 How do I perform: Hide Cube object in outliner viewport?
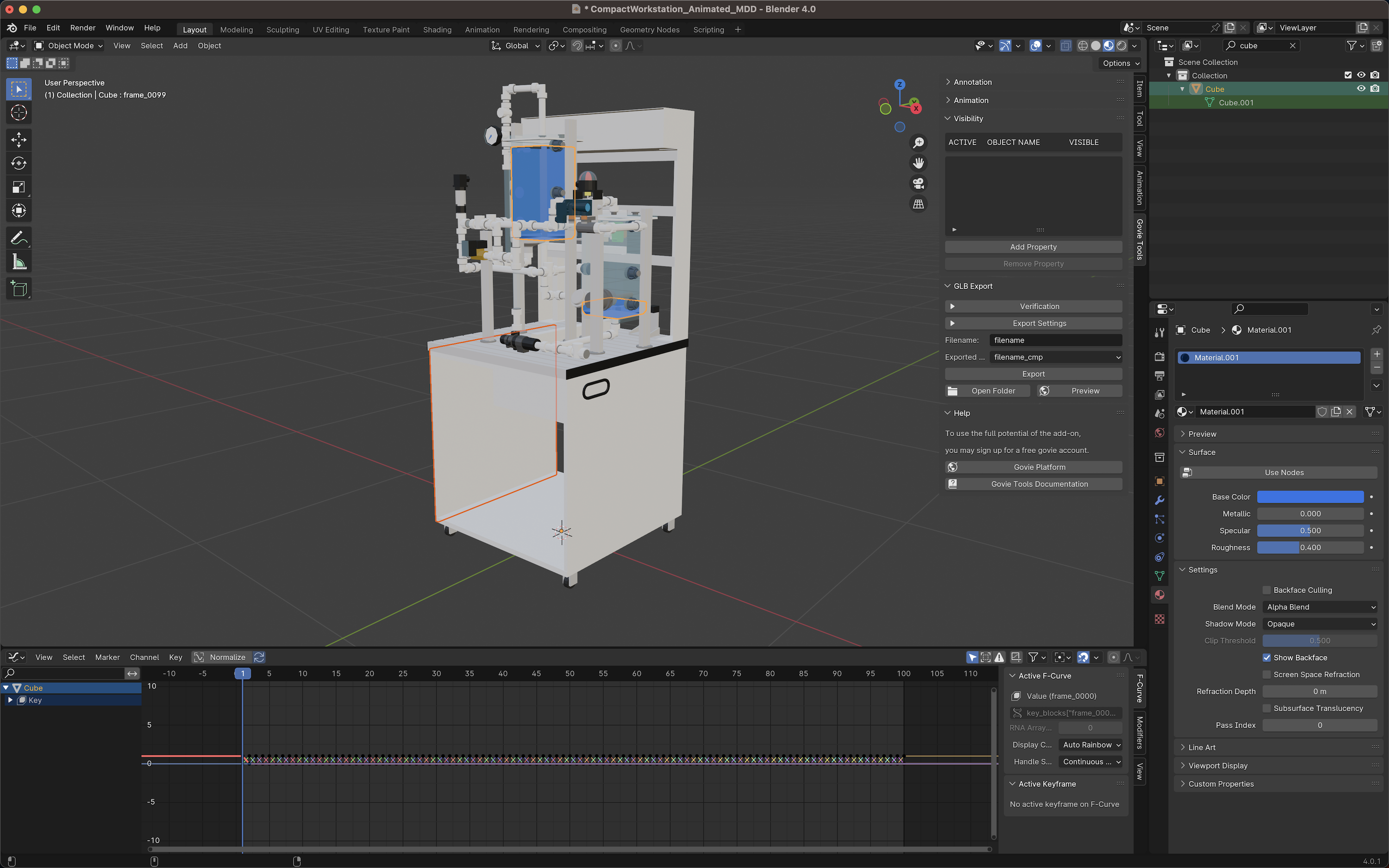point(1361,89)
